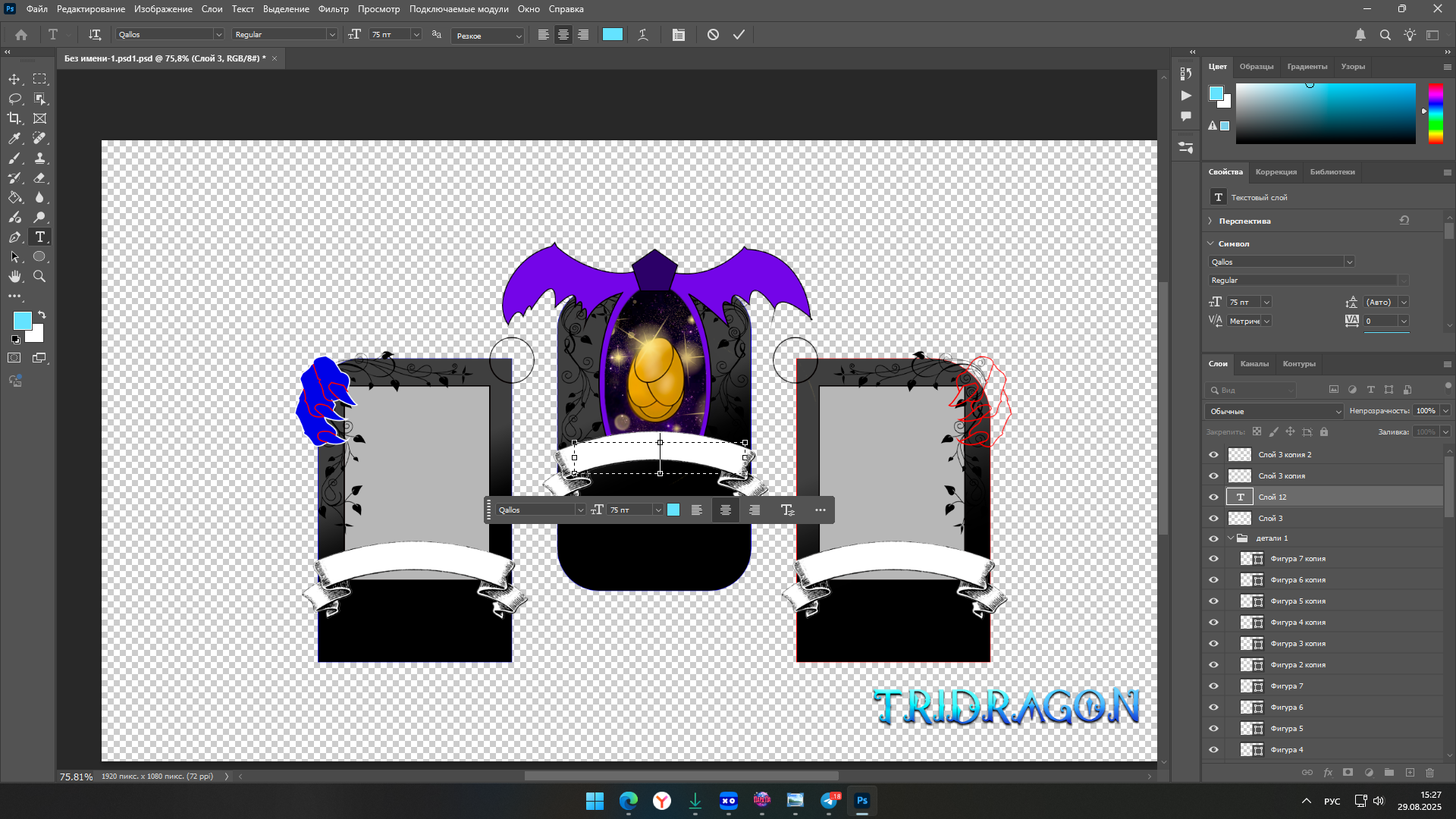Viewport: 1456px width, 819px height.
Task: Toggle visibility of Фигура 7 layer
Action: coord(1213,686)
